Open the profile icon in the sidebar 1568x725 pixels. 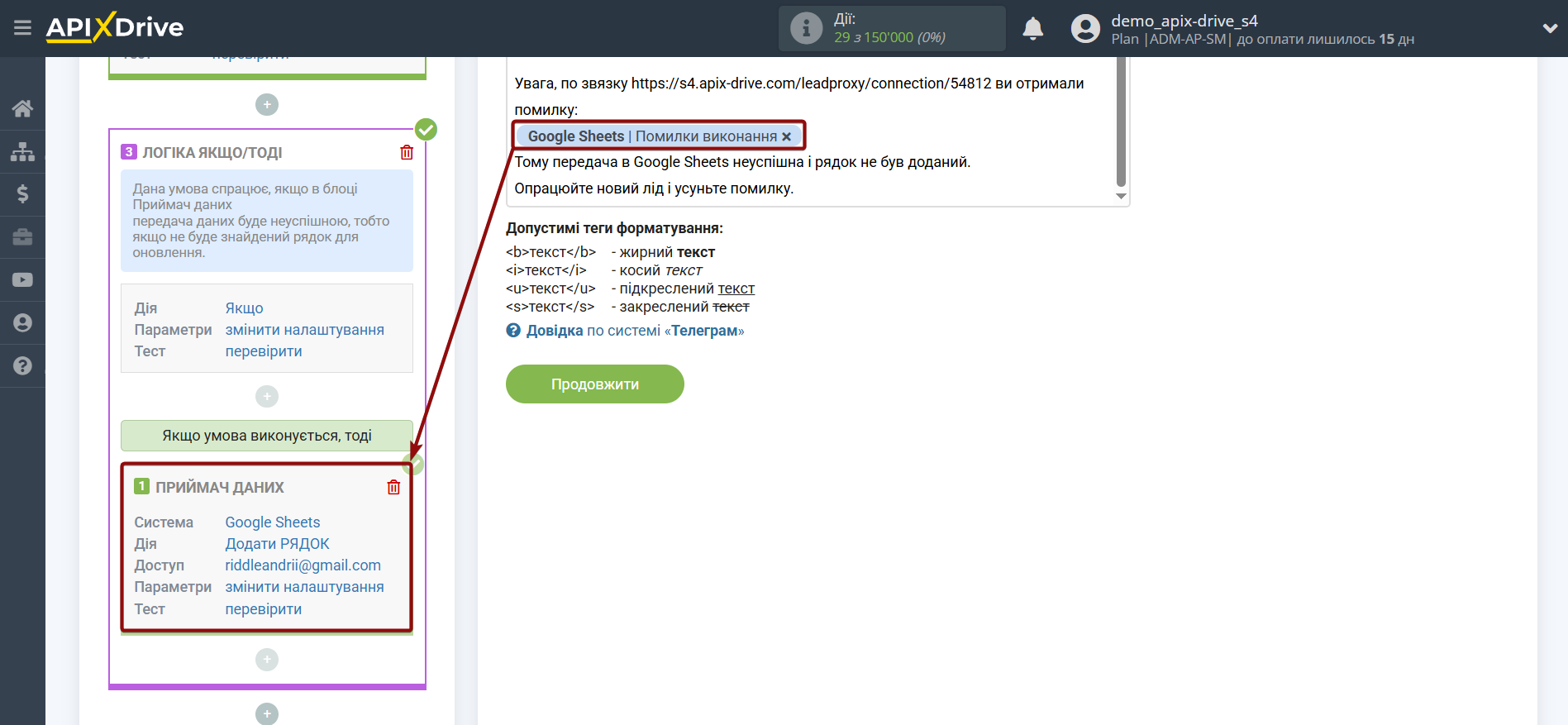coord(22,323)
